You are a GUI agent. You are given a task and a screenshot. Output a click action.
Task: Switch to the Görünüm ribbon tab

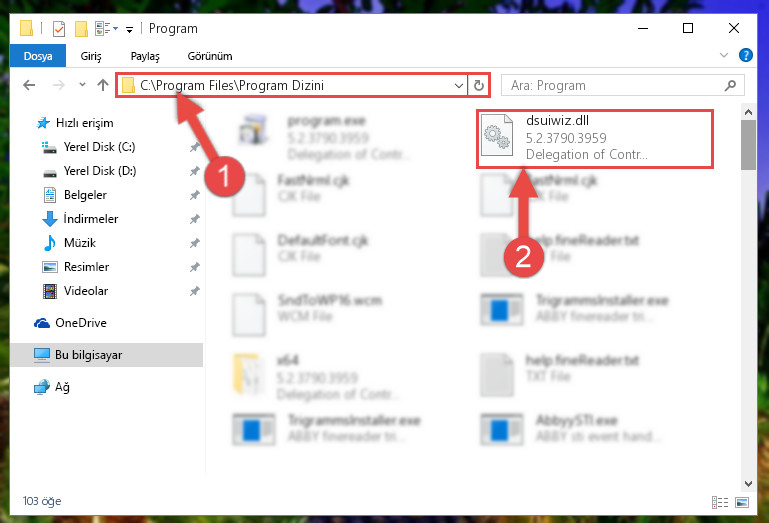[x=210, y=56]
